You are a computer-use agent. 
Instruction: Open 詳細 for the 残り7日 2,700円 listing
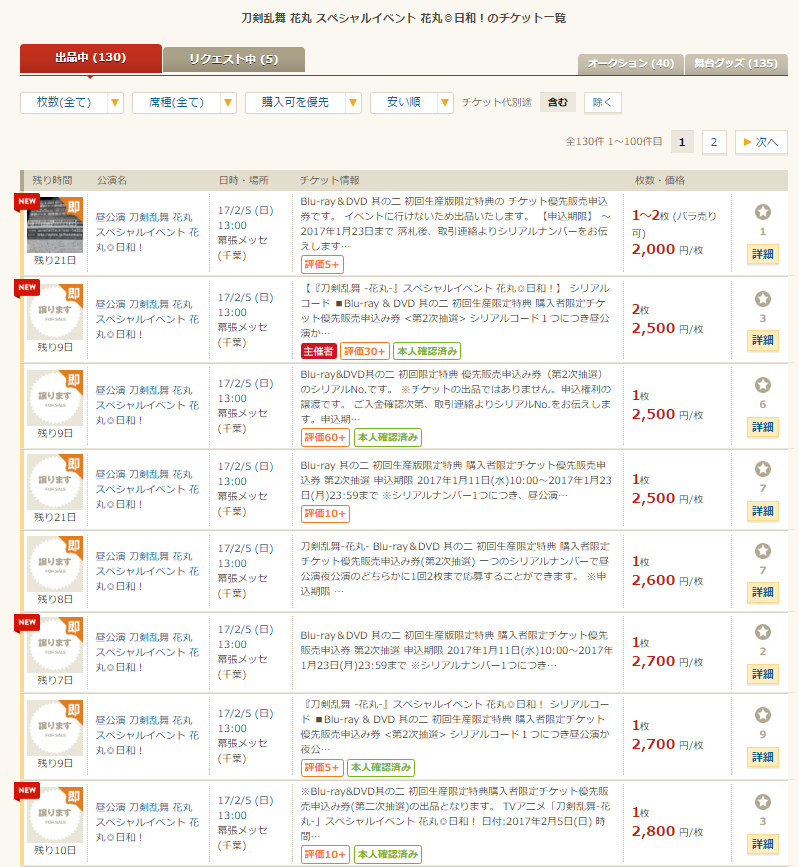click(x=763, y=674)
